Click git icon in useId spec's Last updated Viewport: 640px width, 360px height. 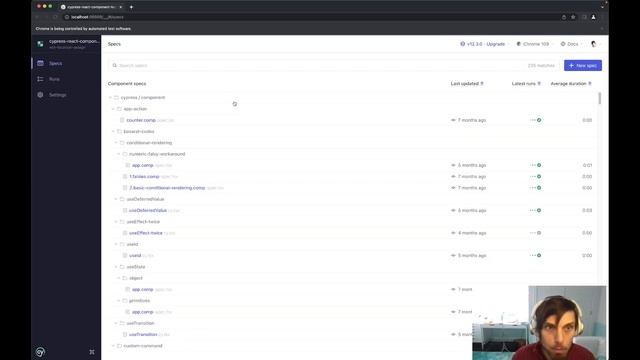coord(453,256)
